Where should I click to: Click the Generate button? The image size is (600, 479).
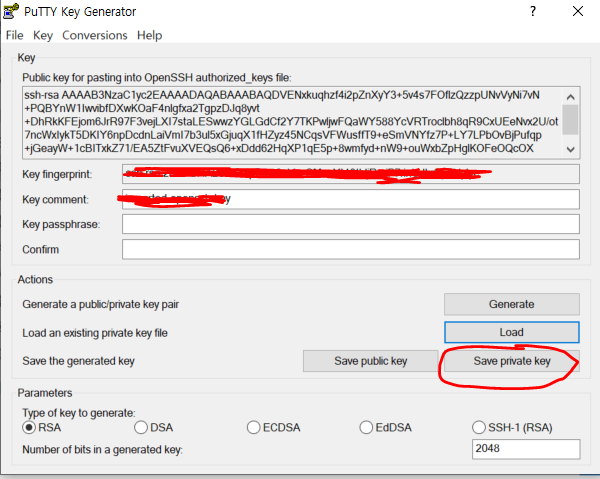coord(512,304)
